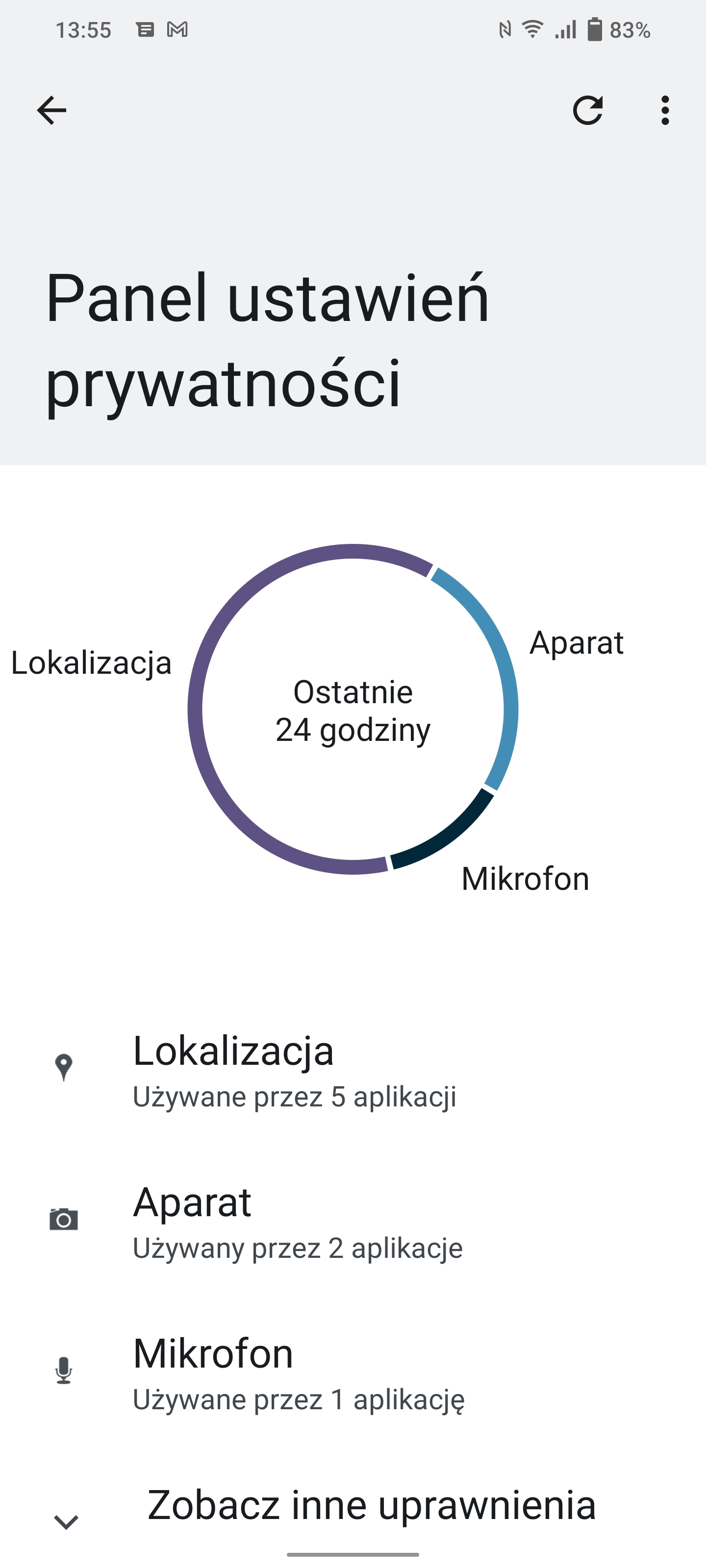Tap the back arrow icon
Image resolution: width=706 pixels, height=1568 pixels.
[x=52, y=110]
